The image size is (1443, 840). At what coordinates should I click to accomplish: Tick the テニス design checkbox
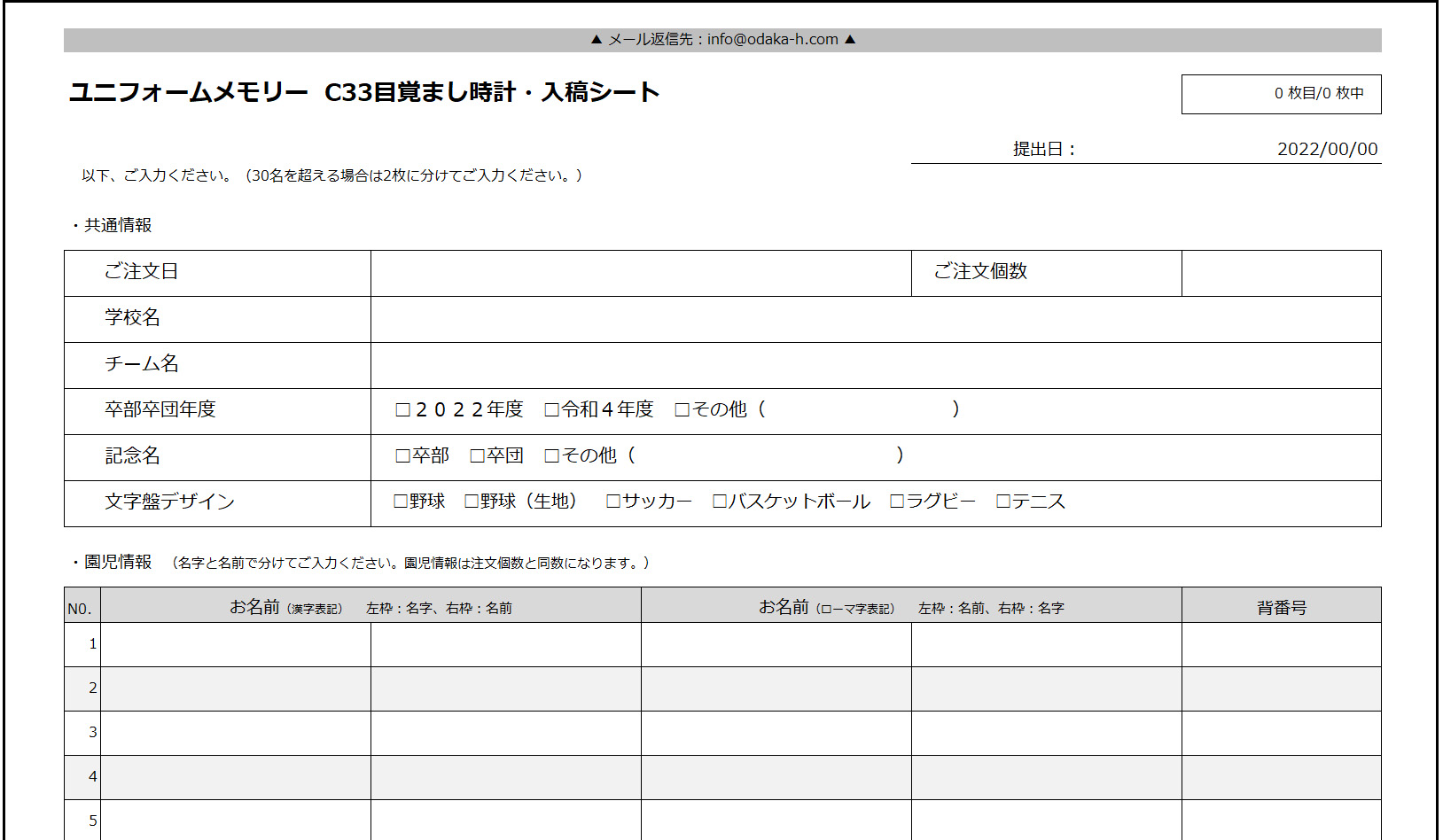[x=1003, y=502]
